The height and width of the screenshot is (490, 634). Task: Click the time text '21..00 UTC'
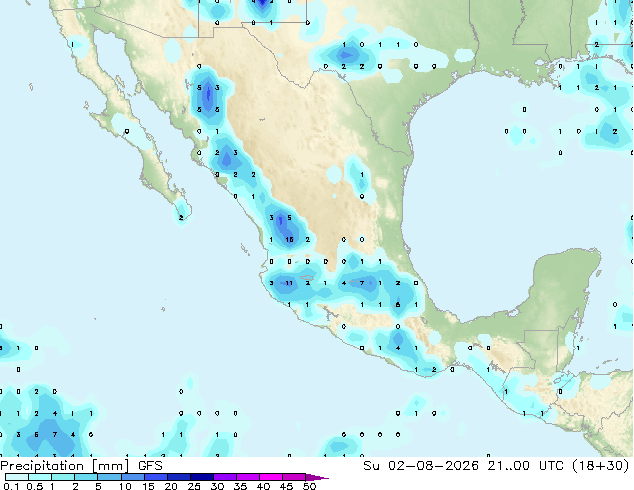pos(526,466)
